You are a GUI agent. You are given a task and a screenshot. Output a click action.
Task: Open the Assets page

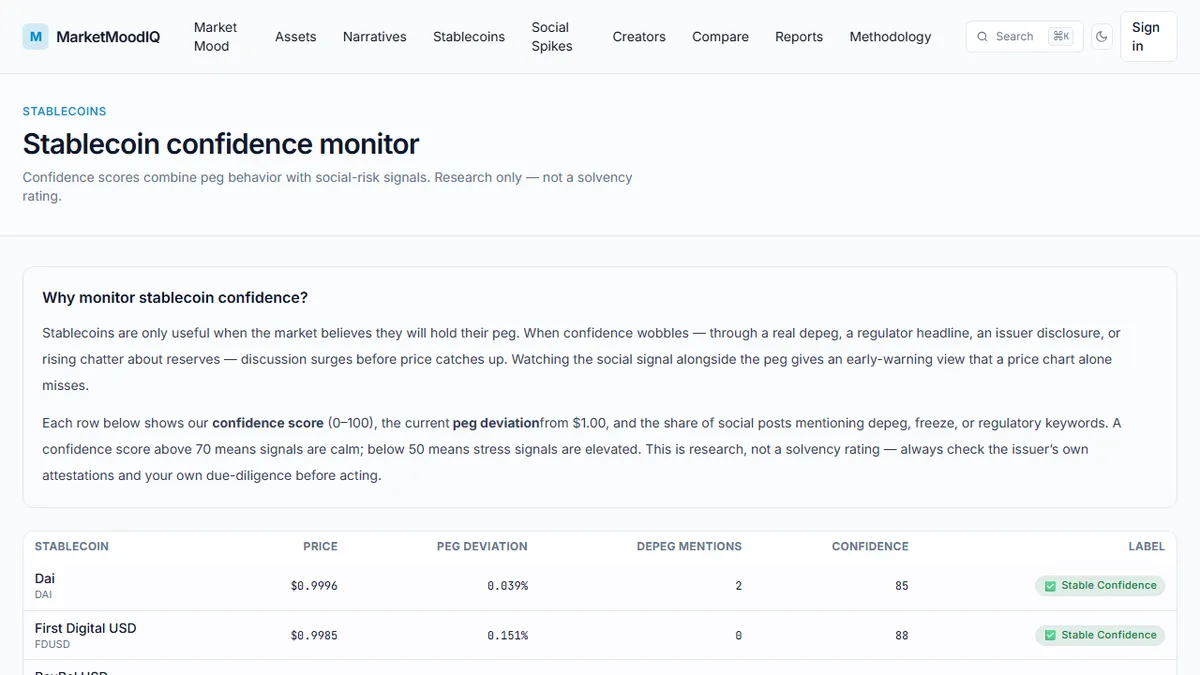pos(295,37)
